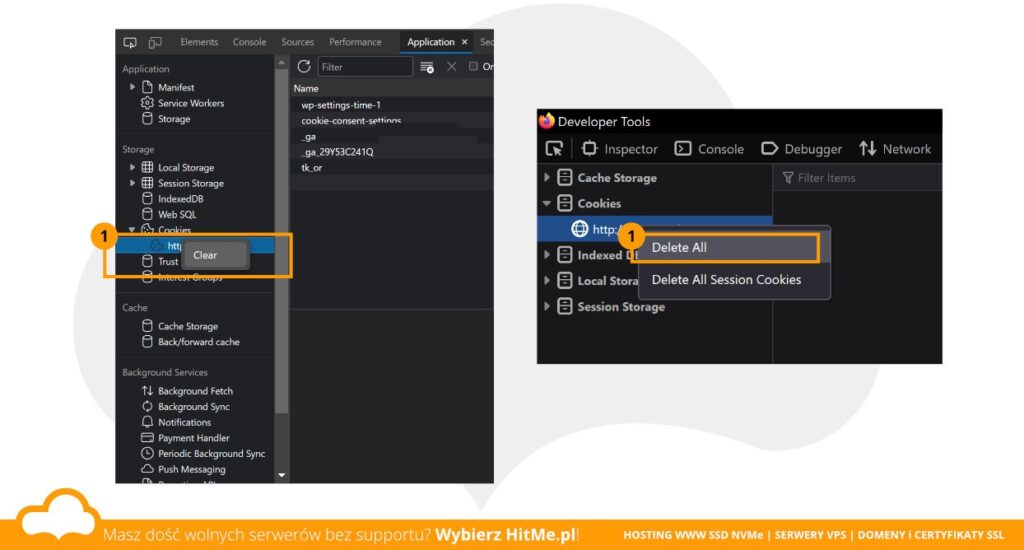Click the clear all cookies icon beside the filter
This screenshot has width=1024, height=550.
click(x=426, y=67)
